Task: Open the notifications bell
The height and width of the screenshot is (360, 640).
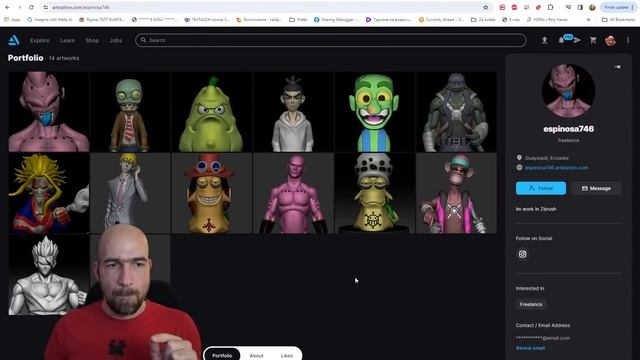Action: [562, 40]
